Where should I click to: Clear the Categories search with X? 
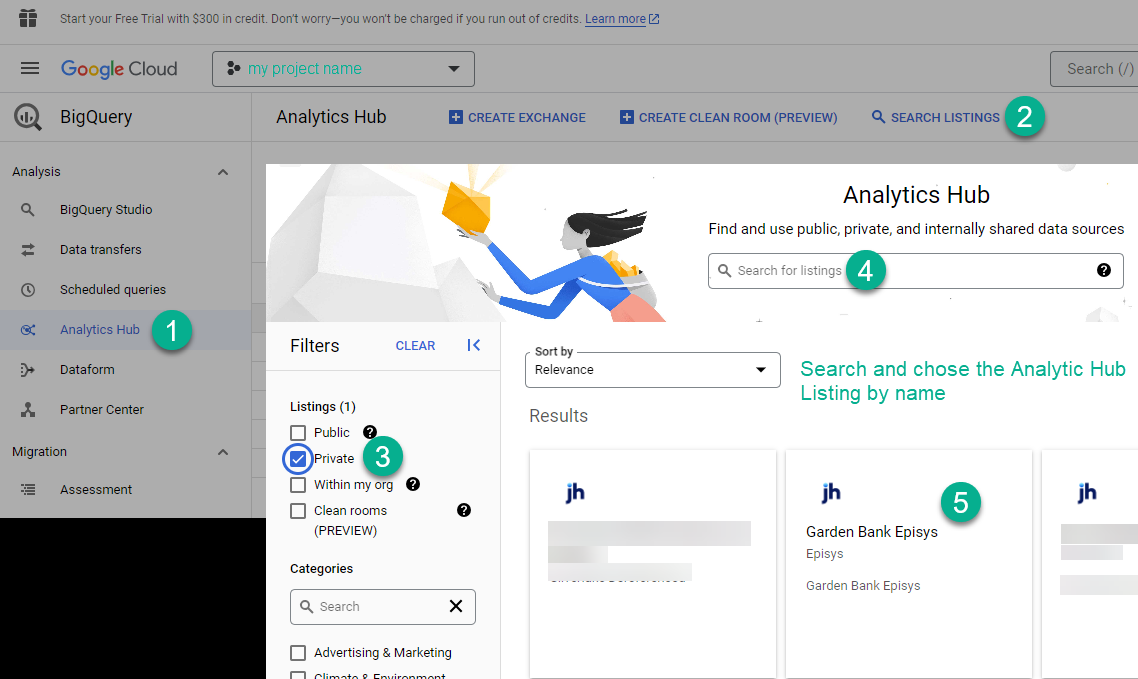(x=456, y=606)
